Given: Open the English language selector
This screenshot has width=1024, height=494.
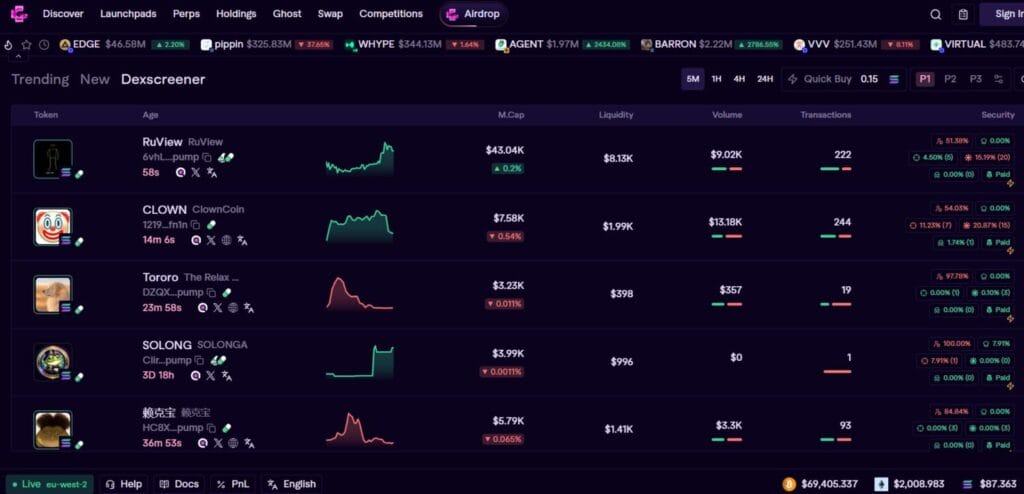Looking at the screenshot, I should [291, 484].
